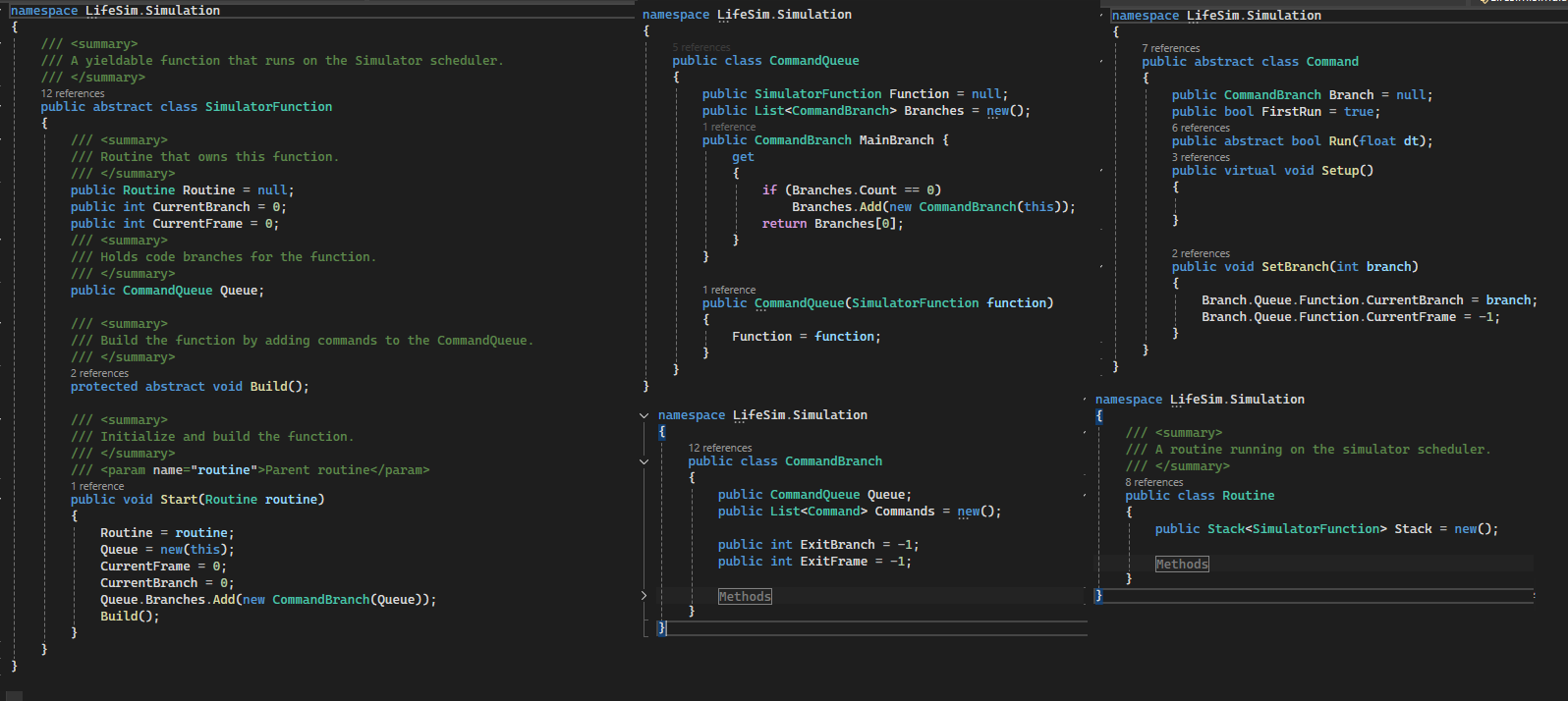The width and height of the screenshot is (1568, 701).
Task: Click the SimulatorFunction class name
Action: coord(268,107)
